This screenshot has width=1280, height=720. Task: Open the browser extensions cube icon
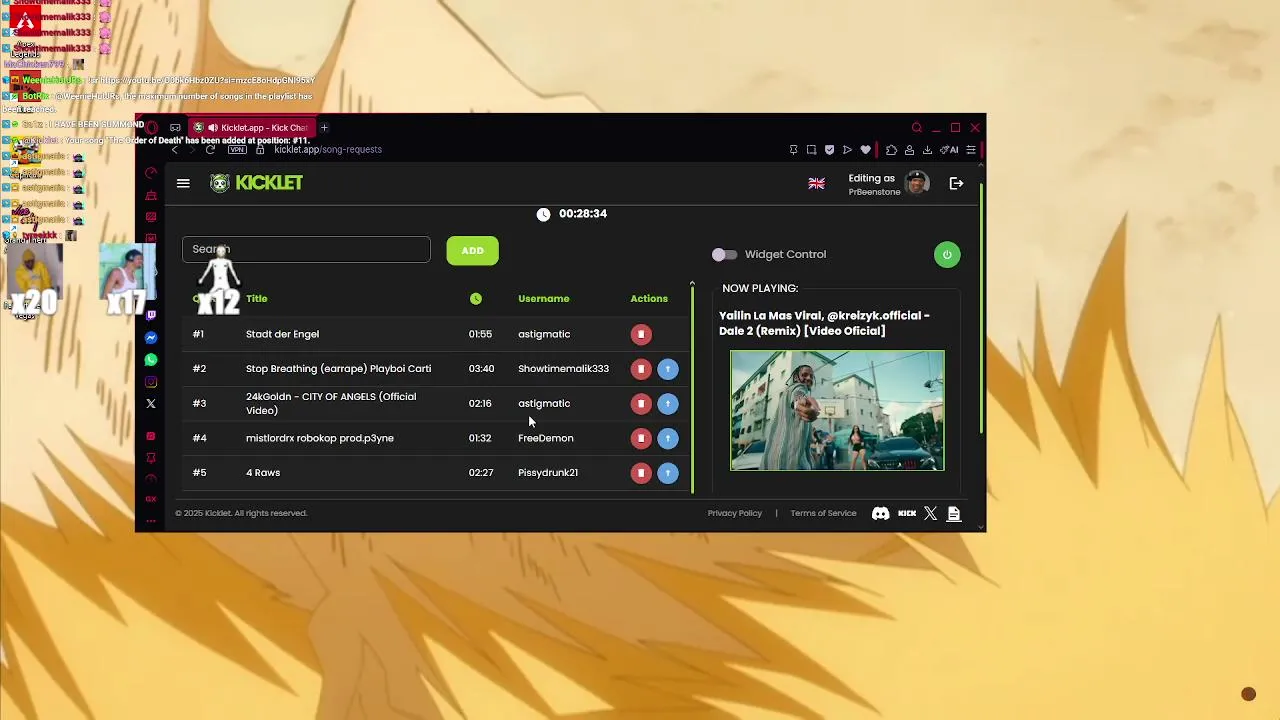coord(891,150)
